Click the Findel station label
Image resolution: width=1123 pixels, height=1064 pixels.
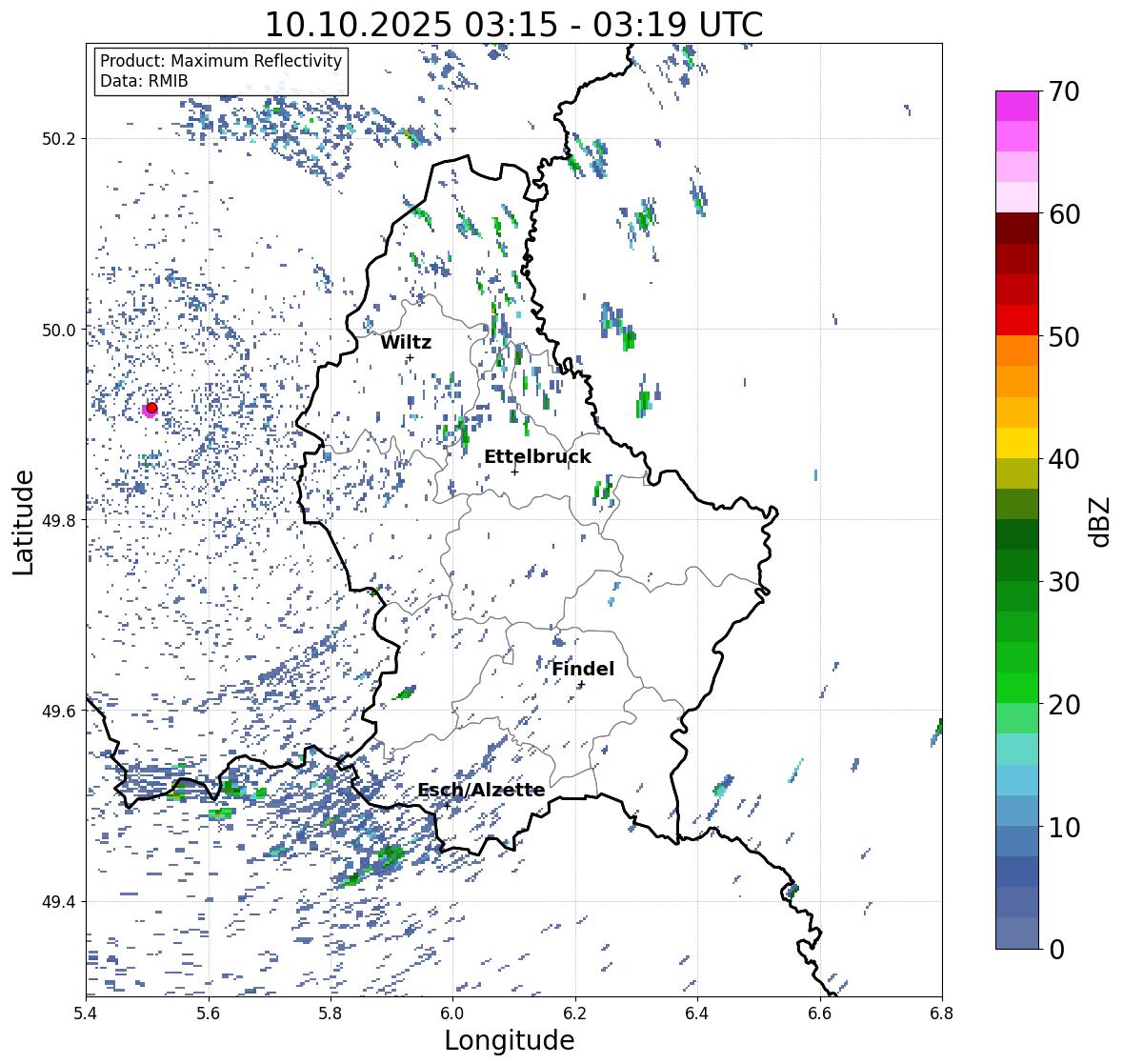tap(583, 669)
